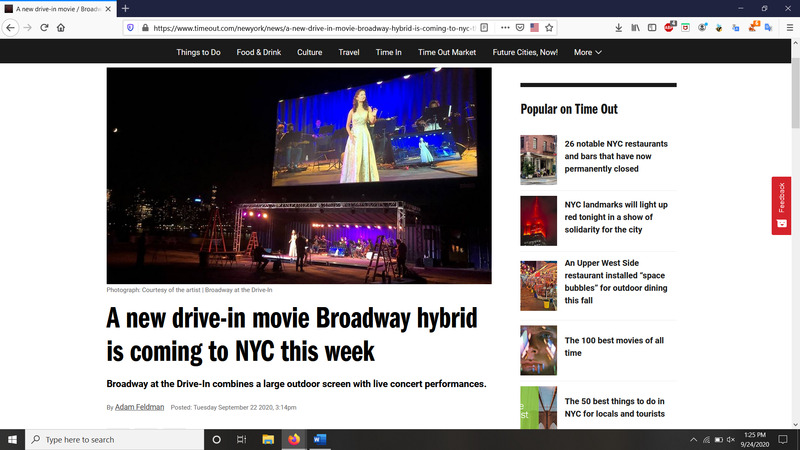This screenshot has height=450, width=800.
Task: Expand the More navigation dropdown
Action: 587,52
